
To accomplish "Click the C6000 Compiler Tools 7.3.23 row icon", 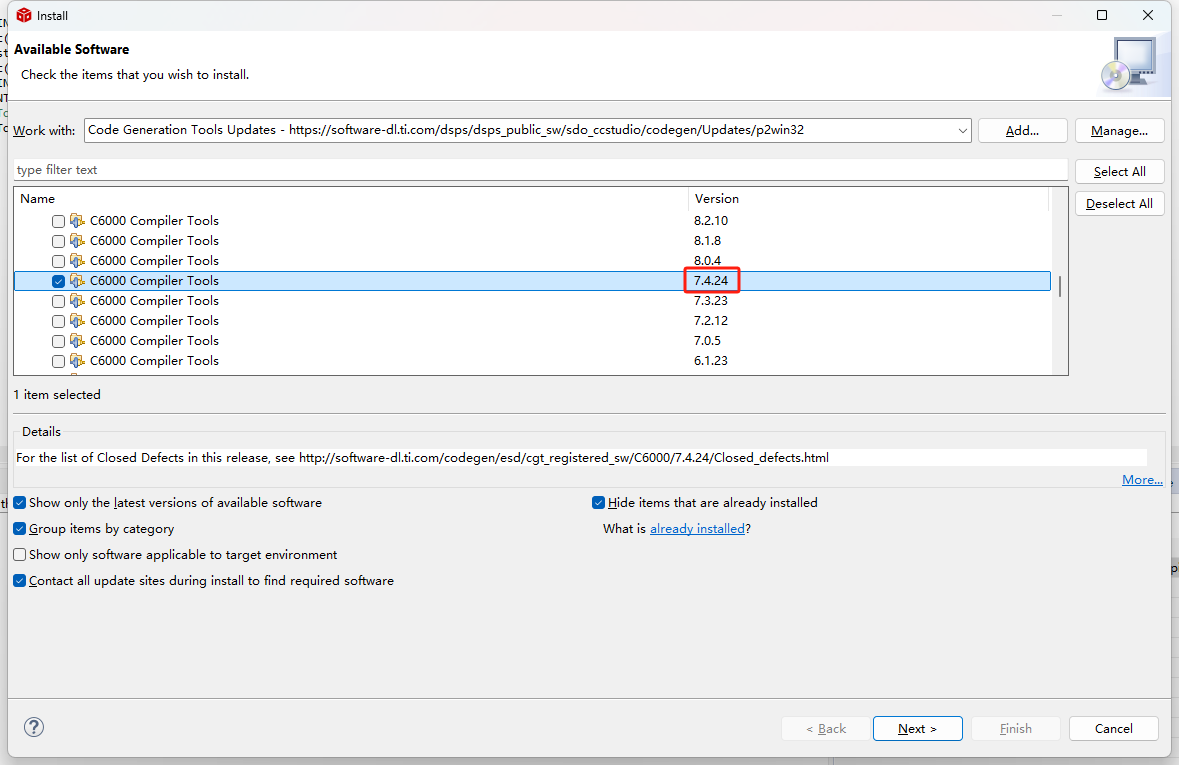I will tap(77, 301).
